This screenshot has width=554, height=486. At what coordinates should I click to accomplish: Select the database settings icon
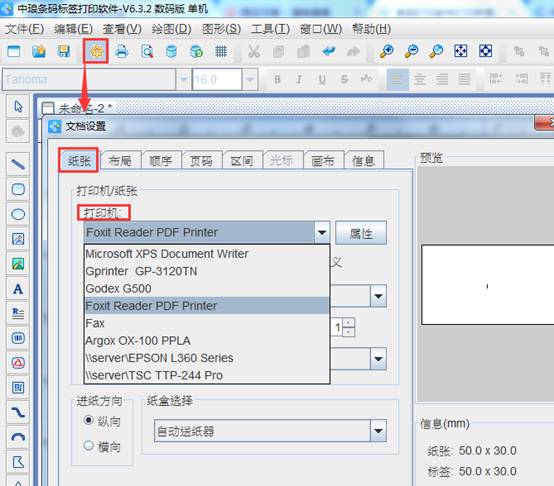pyautogui.click(x=171, y=52)
